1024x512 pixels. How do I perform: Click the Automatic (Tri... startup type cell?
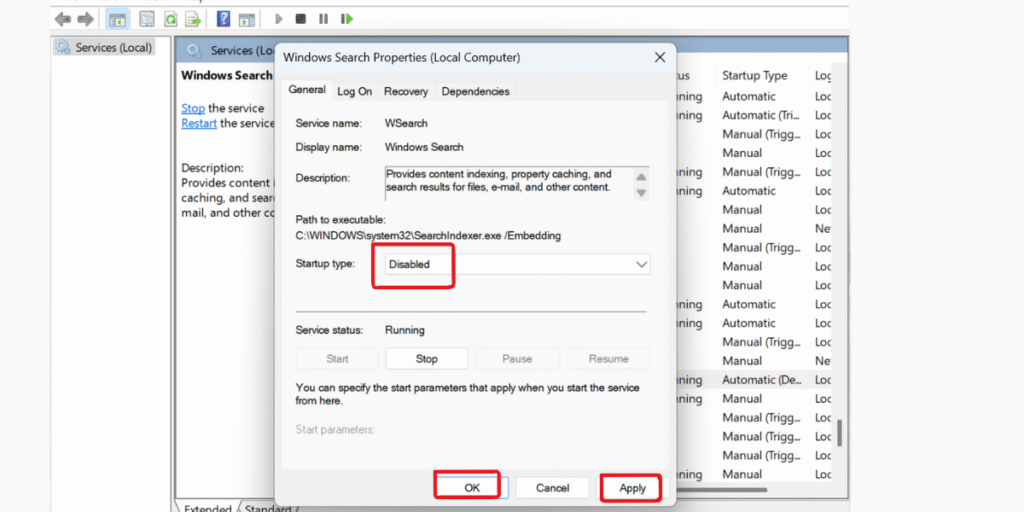(x=761, y=115)
